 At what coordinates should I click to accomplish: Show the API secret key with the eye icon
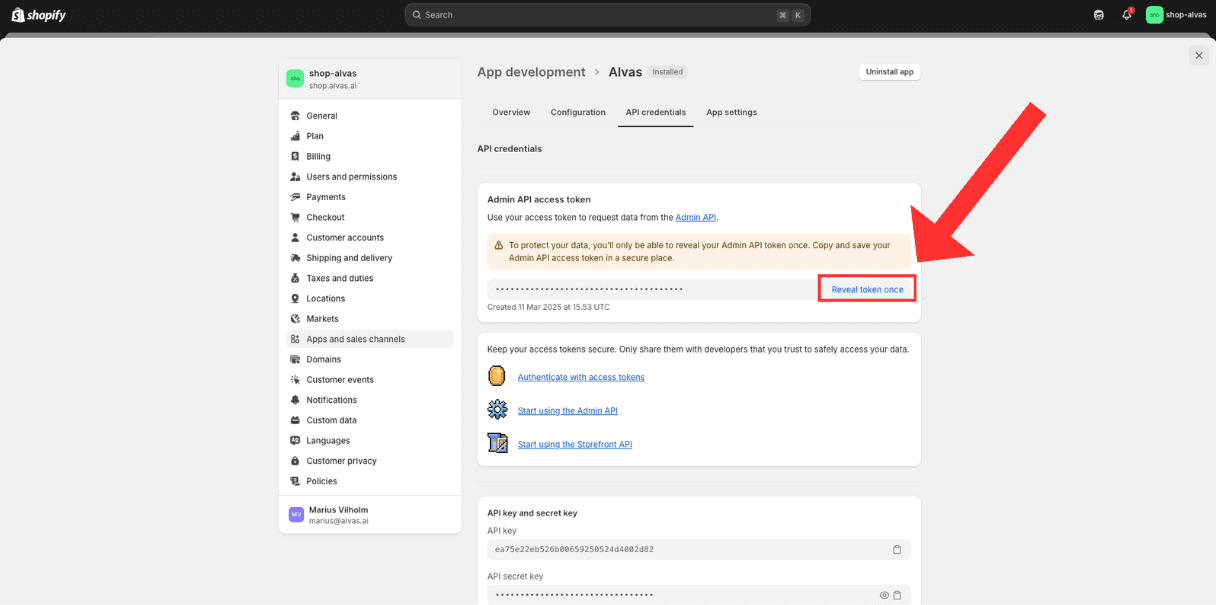884,595
